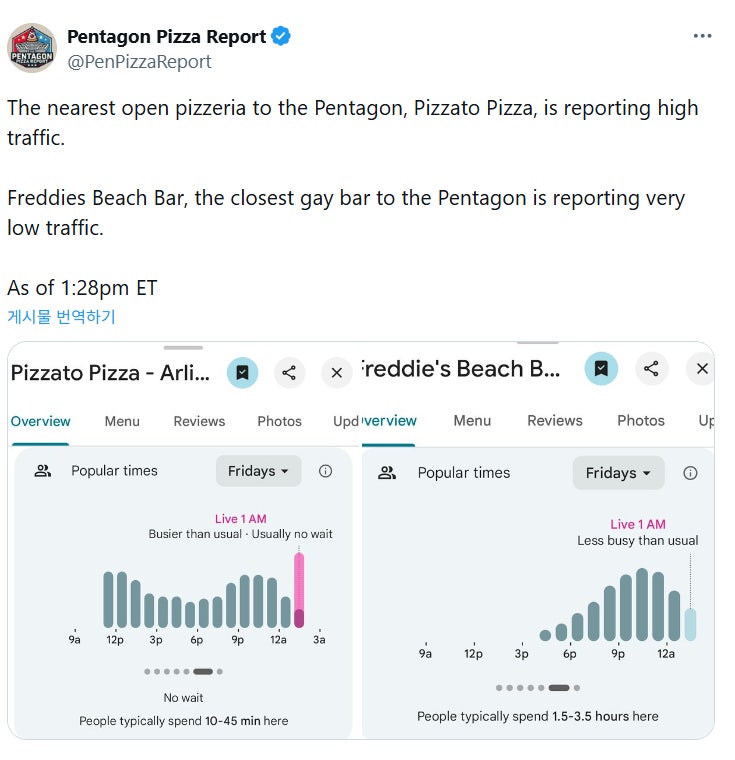
Task: Save Freddie's Beach Bar with the bookmark icon
Action: coord(601,369)
